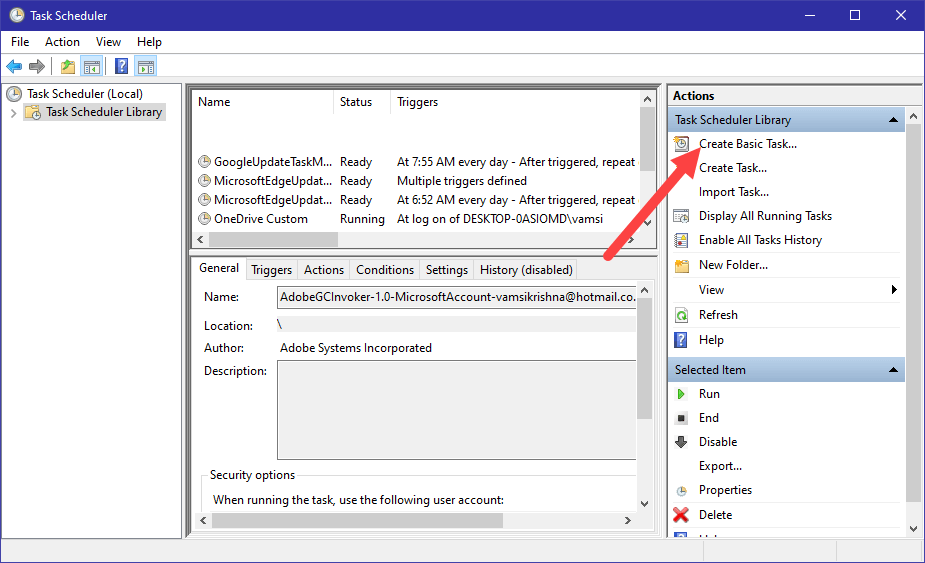
Task: Click the Disable down-arrow icon
Action: pyautogui.click(x=681, y=442)
